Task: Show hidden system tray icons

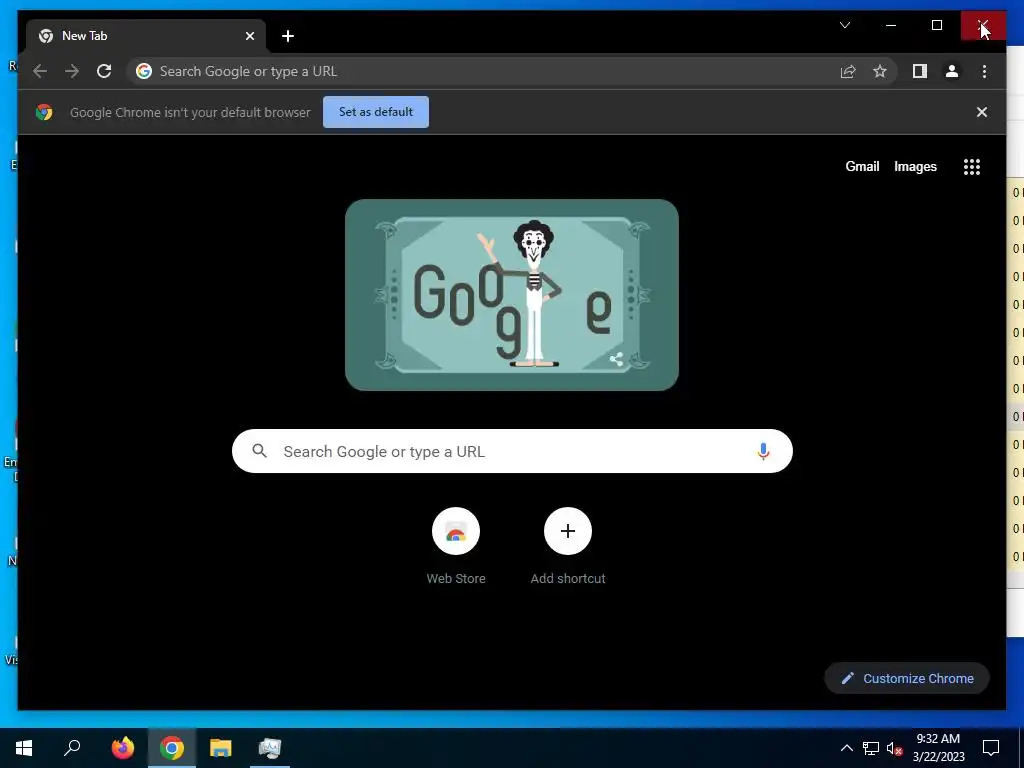Action: pos(846,748)
